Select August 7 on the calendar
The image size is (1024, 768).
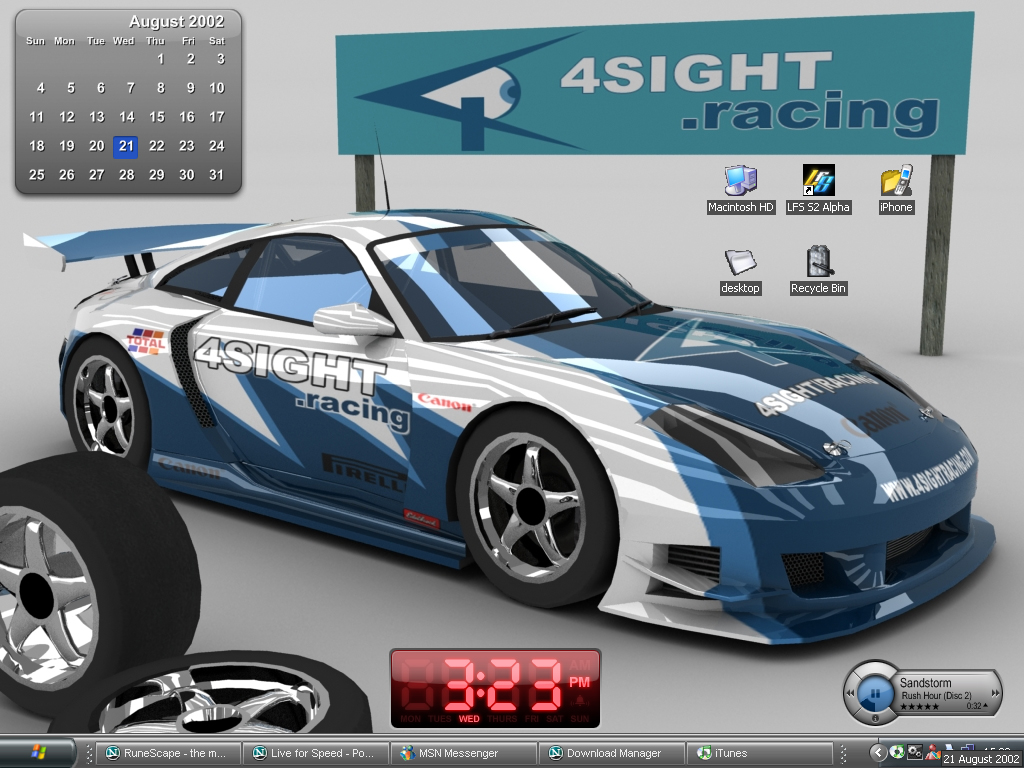[x=131, y=88]
